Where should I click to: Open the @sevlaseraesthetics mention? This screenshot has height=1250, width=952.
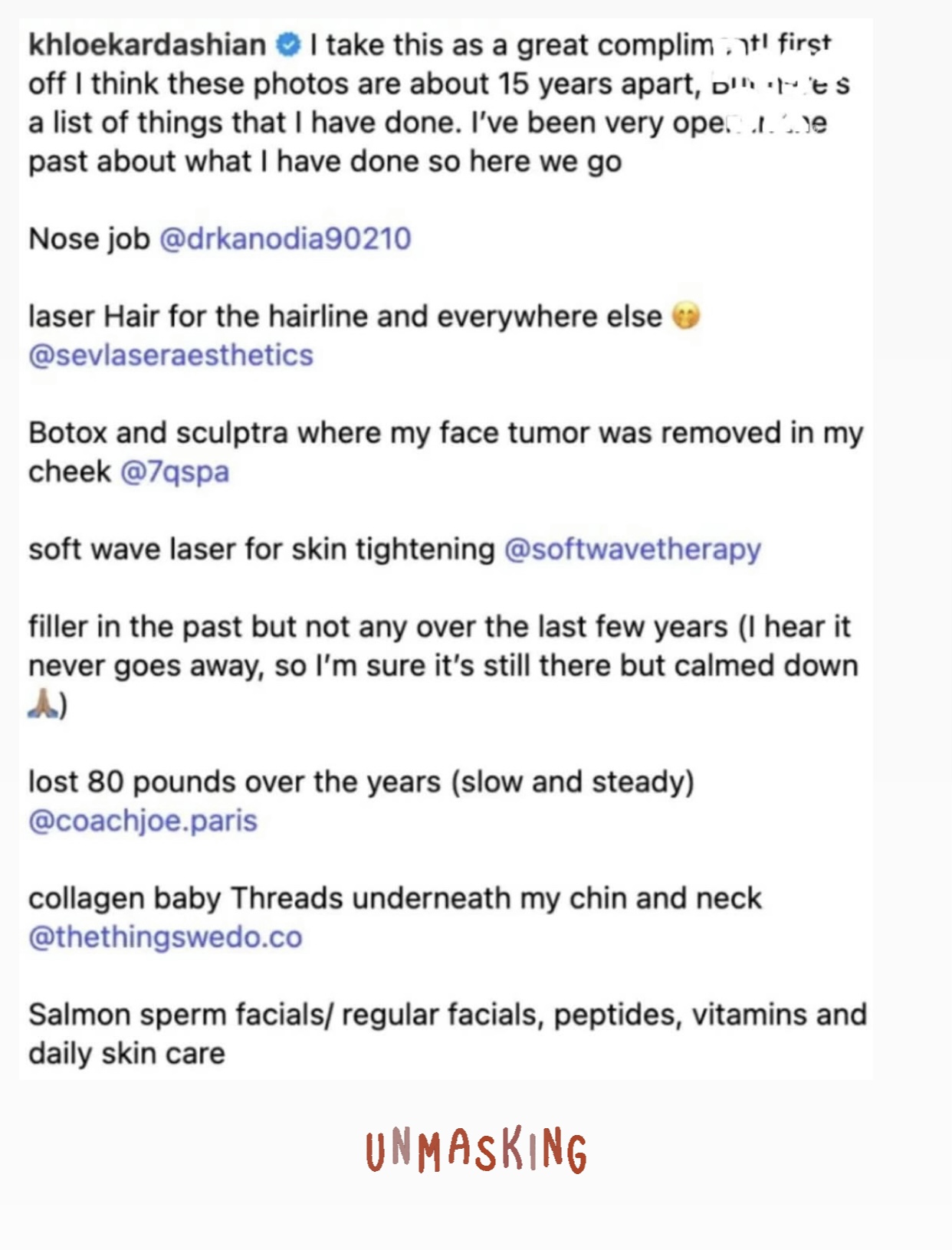click(171, 356)
